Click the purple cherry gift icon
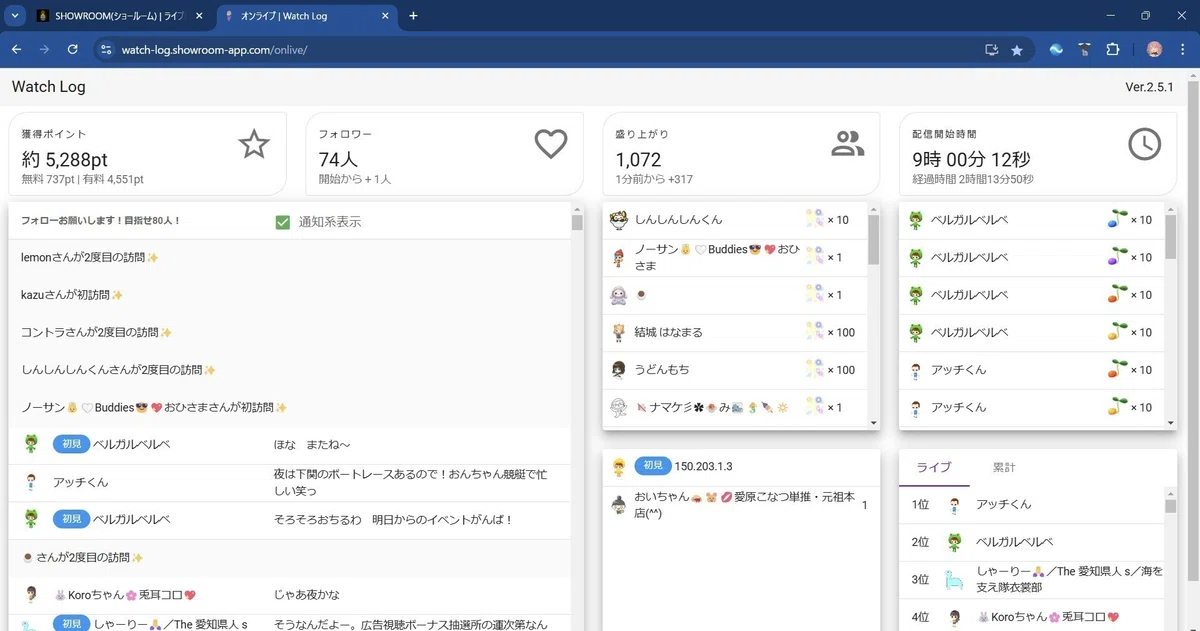Viewport: 1200px width, 631px height. tap(1117, 257)
